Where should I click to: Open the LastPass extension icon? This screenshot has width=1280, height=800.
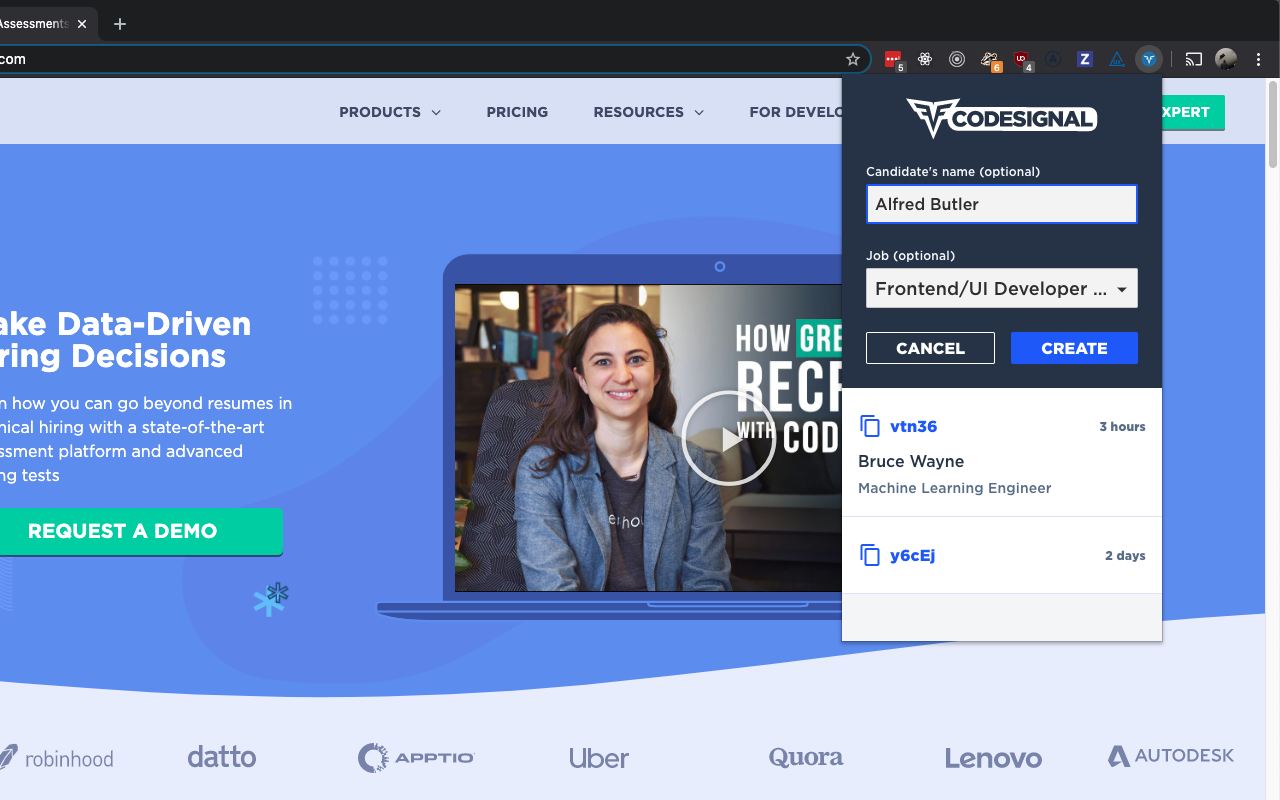point(893,59)
